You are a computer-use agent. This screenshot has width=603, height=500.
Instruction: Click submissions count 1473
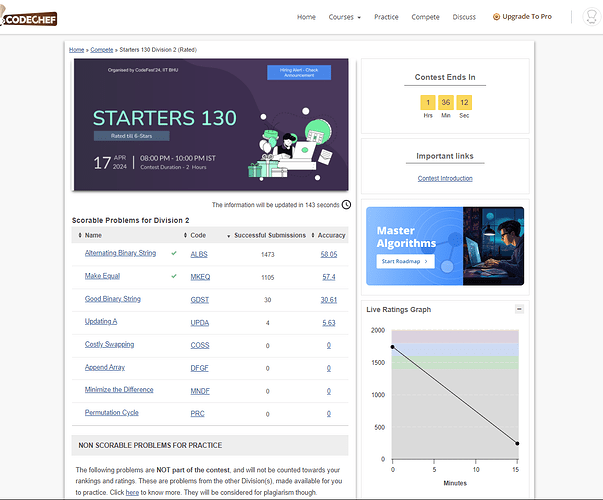click(x=268, y=255)
